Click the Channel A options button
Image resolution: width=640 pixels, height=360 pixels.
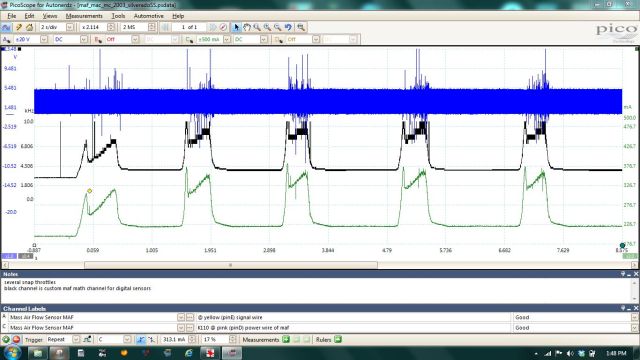(x=6, y=40)
